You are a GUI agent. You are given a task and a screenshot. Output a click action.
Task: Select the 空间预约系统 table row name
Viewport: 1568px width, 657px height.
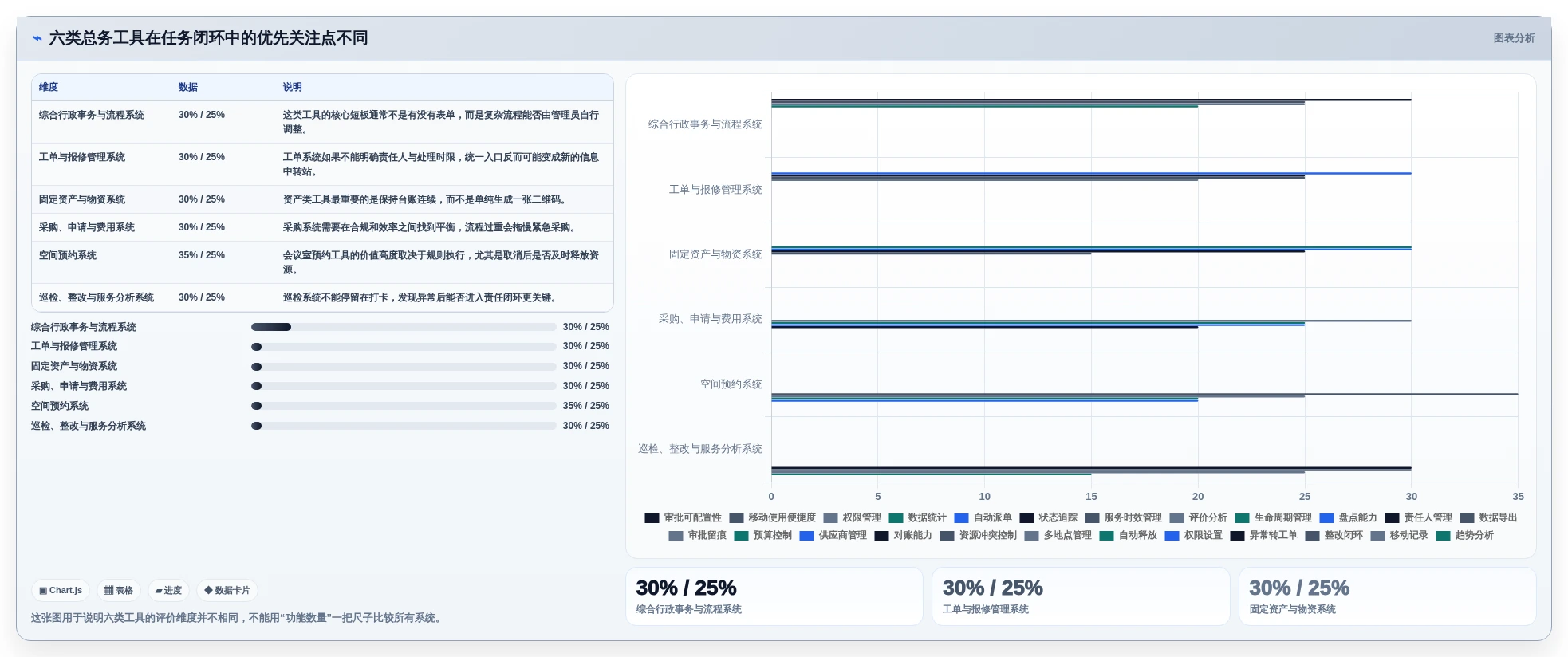(x=68, y=255)
